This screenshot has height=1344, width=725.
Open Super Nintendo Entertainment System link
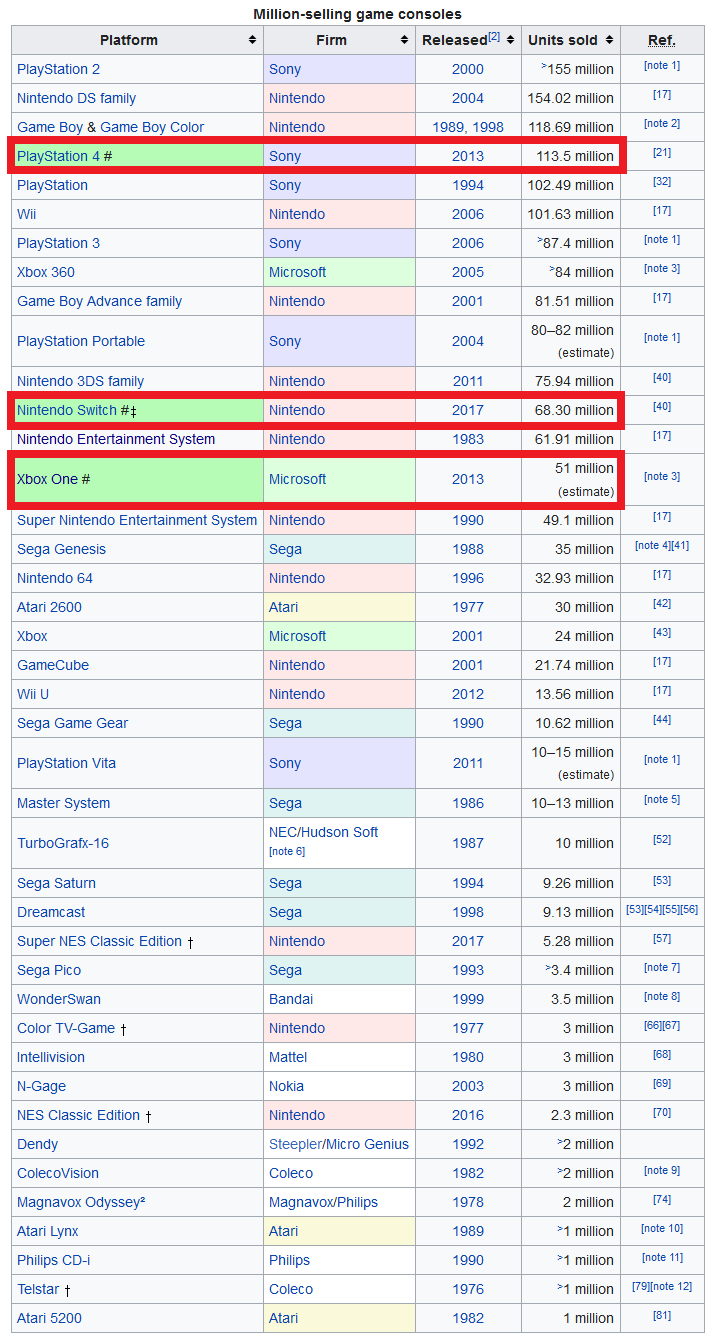pos(137,520)
